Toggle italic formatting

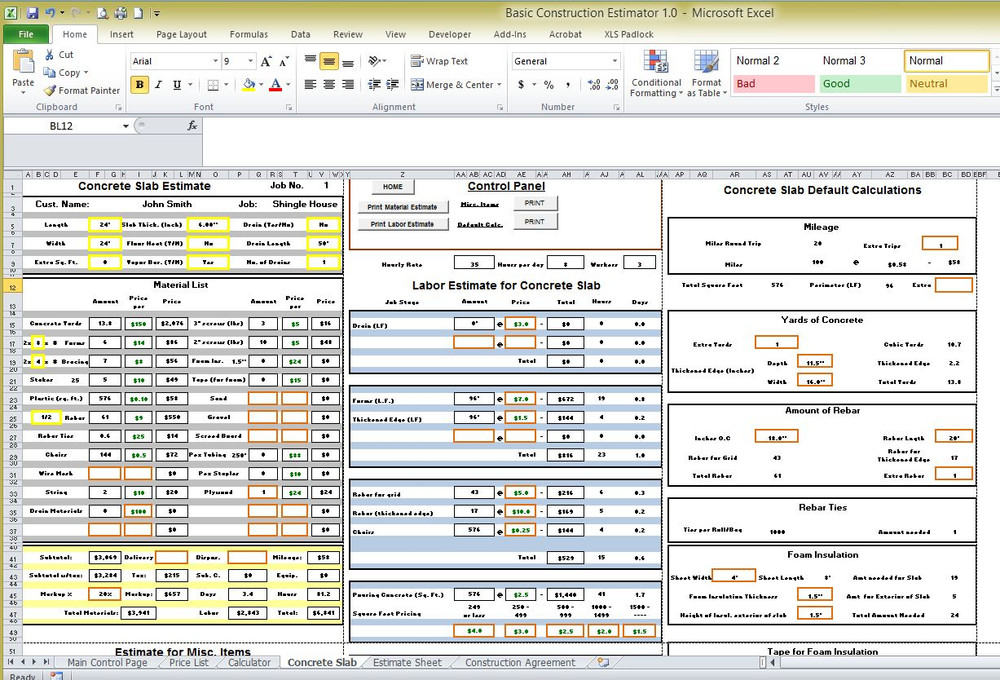tap(157, 85)
